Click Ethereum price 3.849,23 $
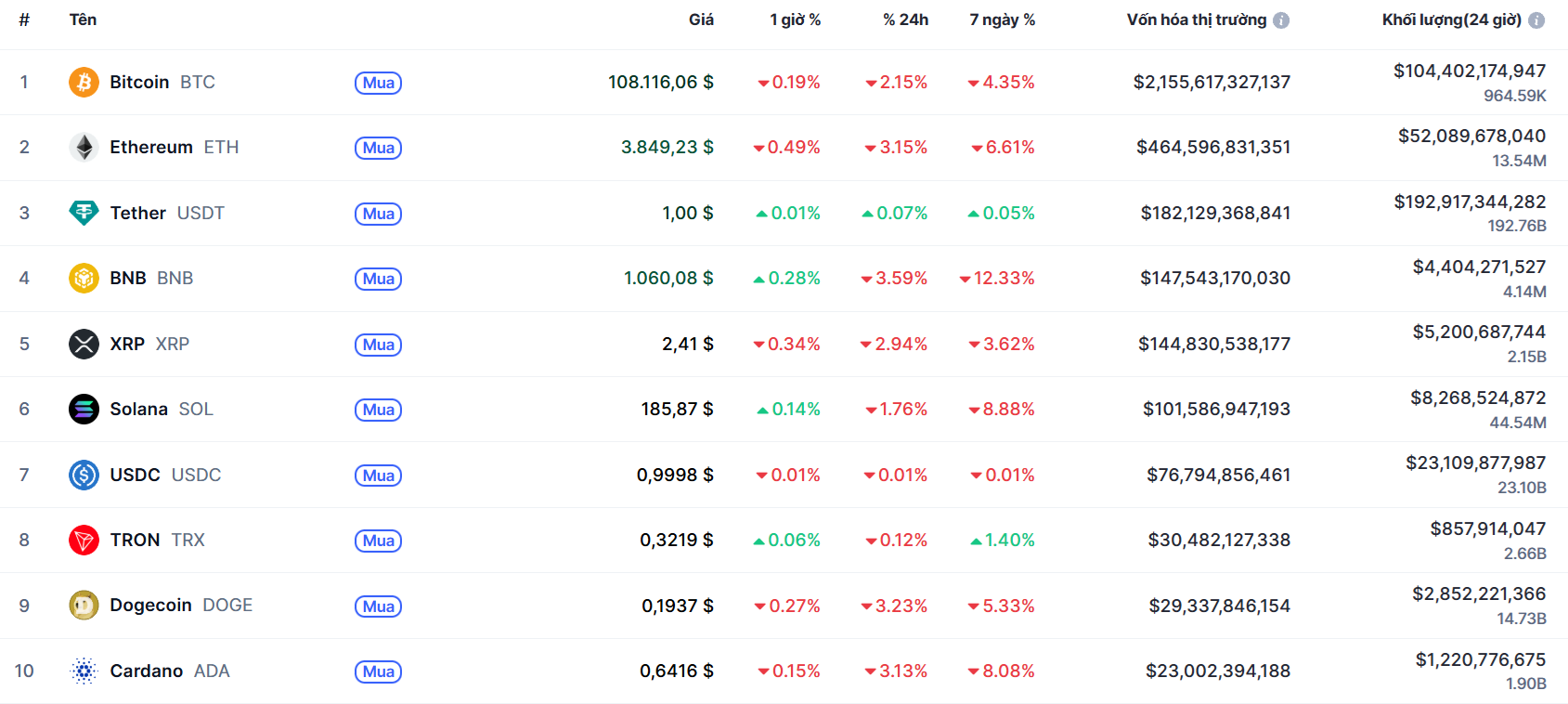 [667, 147]
